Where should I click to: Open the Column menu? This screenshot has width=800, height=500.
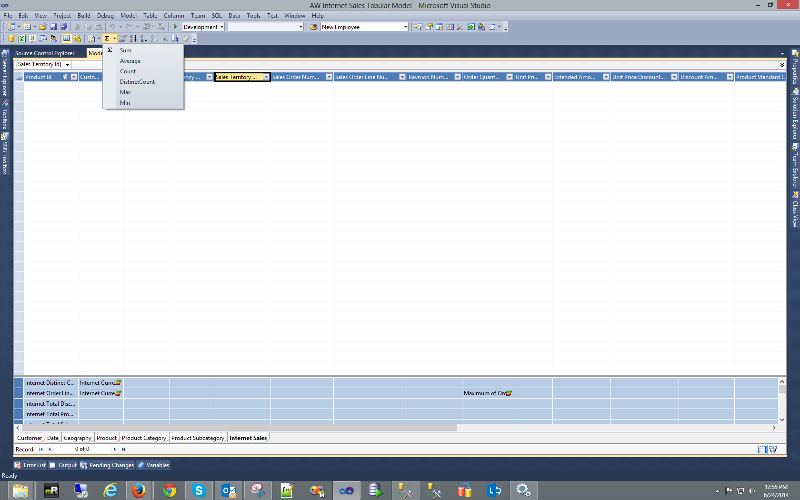173,16
